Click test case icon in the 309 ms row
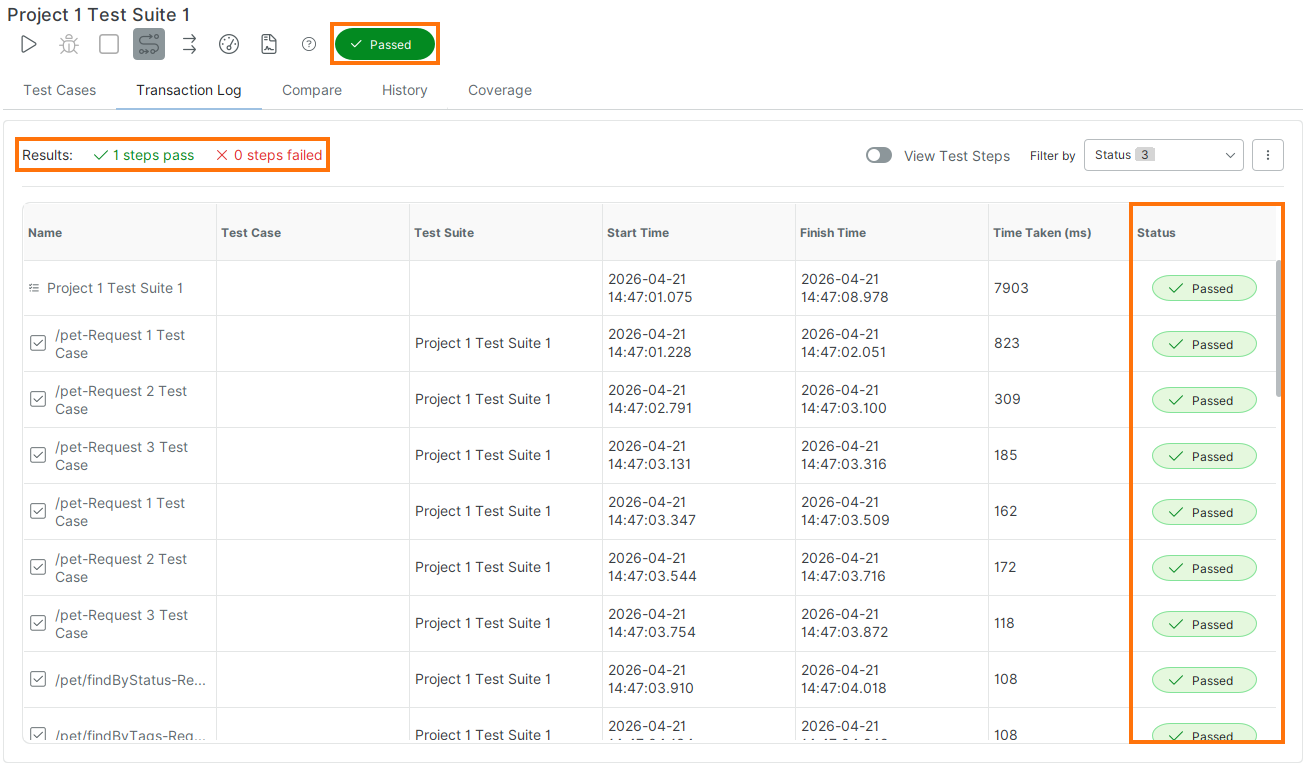The image size is (1306, 766). coord(38,399)
